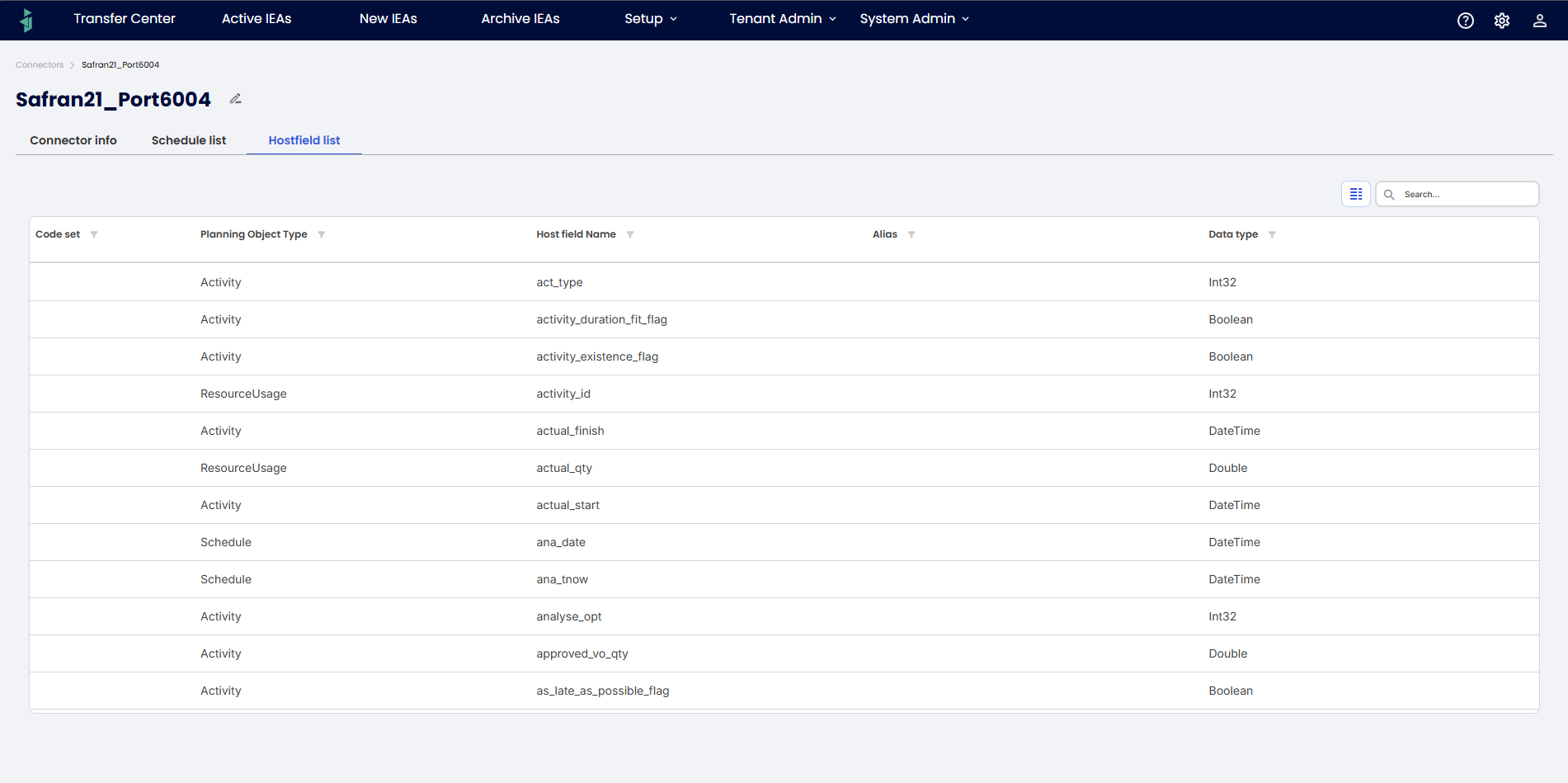
Task: Click Int32 in the analyse_opt row
Action: point(1222,616)
